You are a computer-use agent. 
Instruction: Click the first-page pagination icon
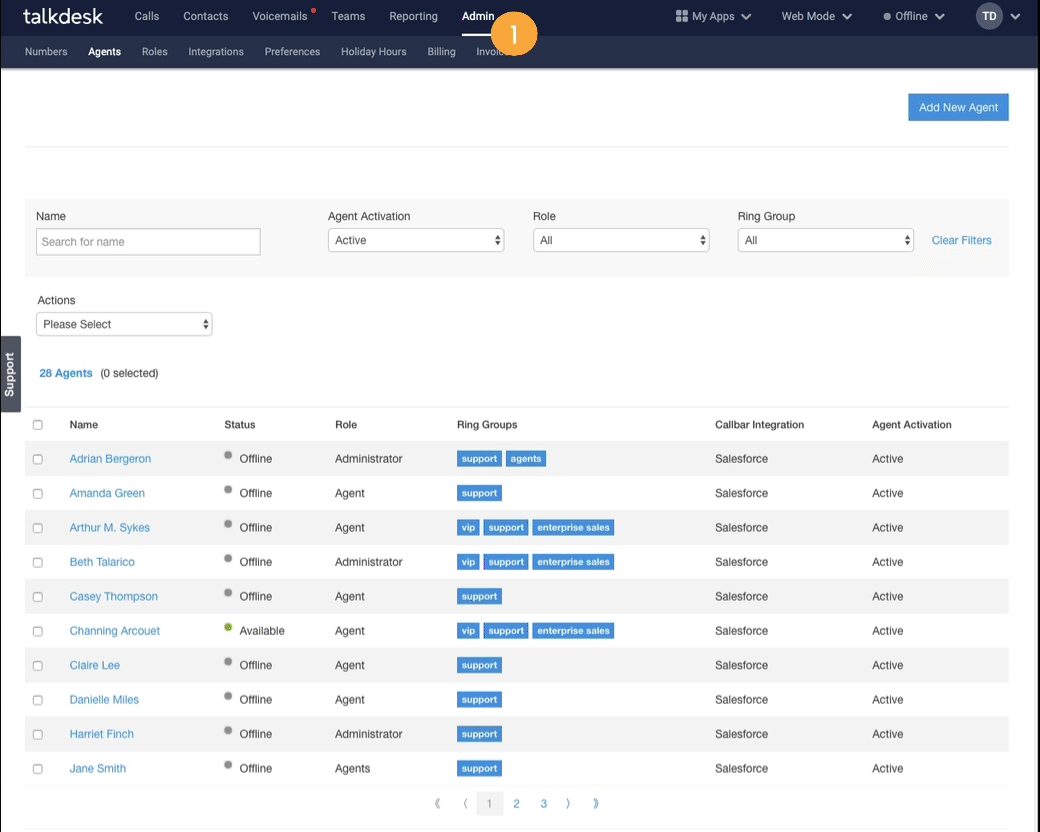pos(437,803)
